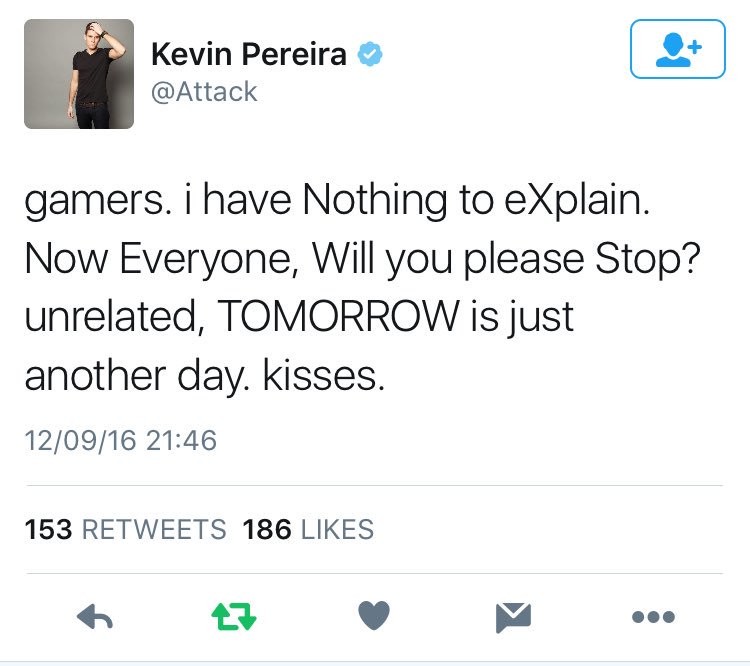The image size is (750, 666).
Task: Open Kevin Pereira's profile picture
Action: [79, 74]
